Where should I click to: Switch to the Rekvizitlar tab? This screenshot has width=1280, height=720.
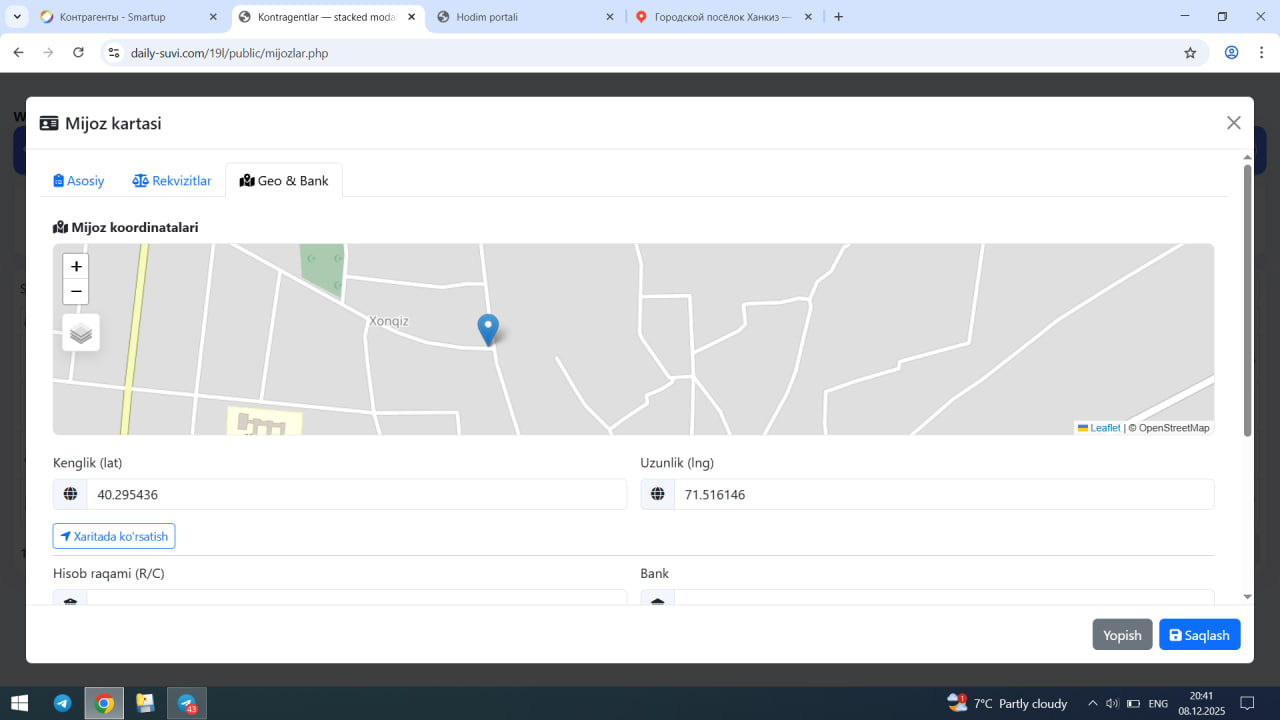pos(172,181)
